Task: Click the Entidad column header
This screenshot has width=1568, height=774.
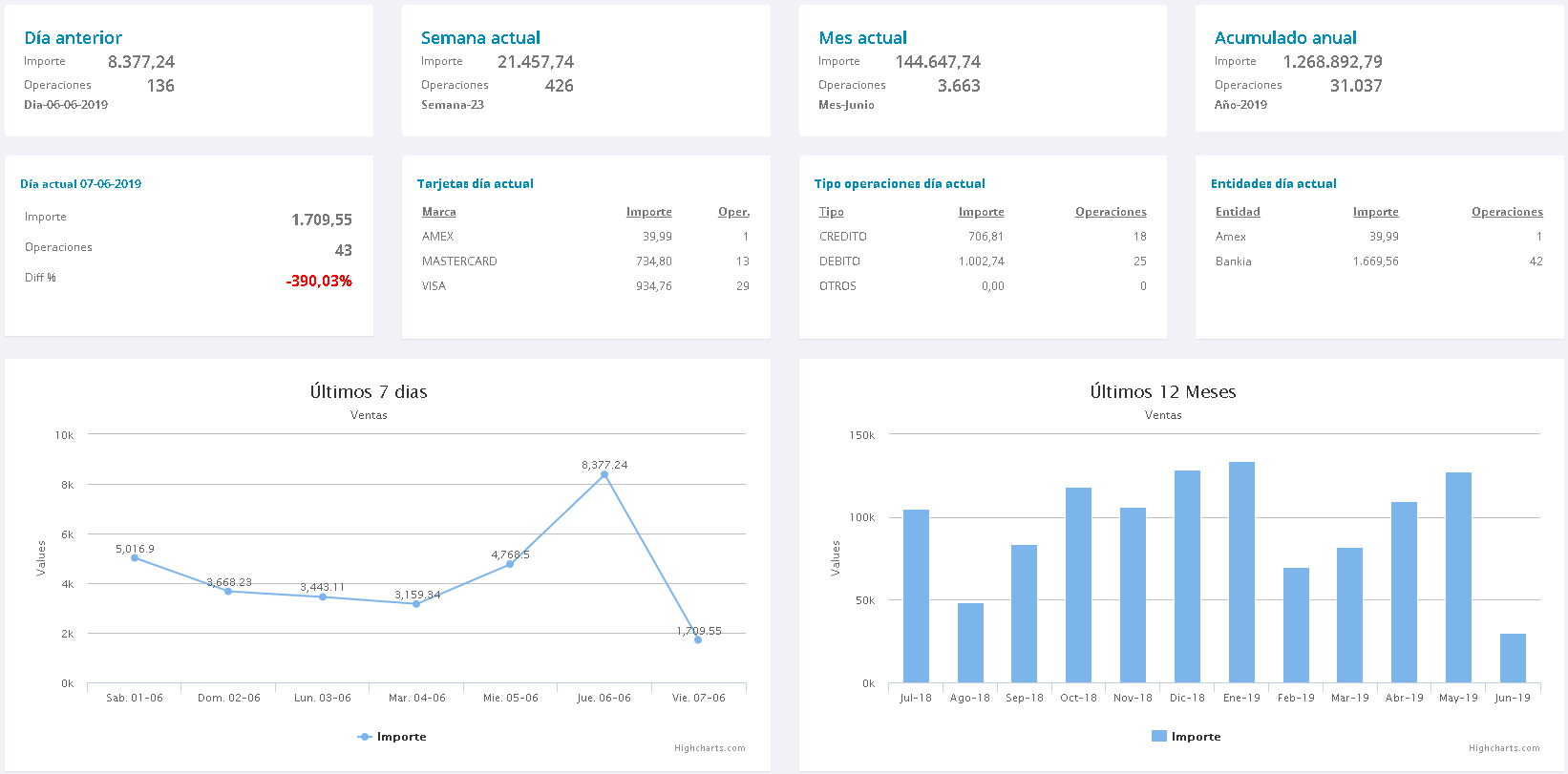Action: tap(1238, 212)
